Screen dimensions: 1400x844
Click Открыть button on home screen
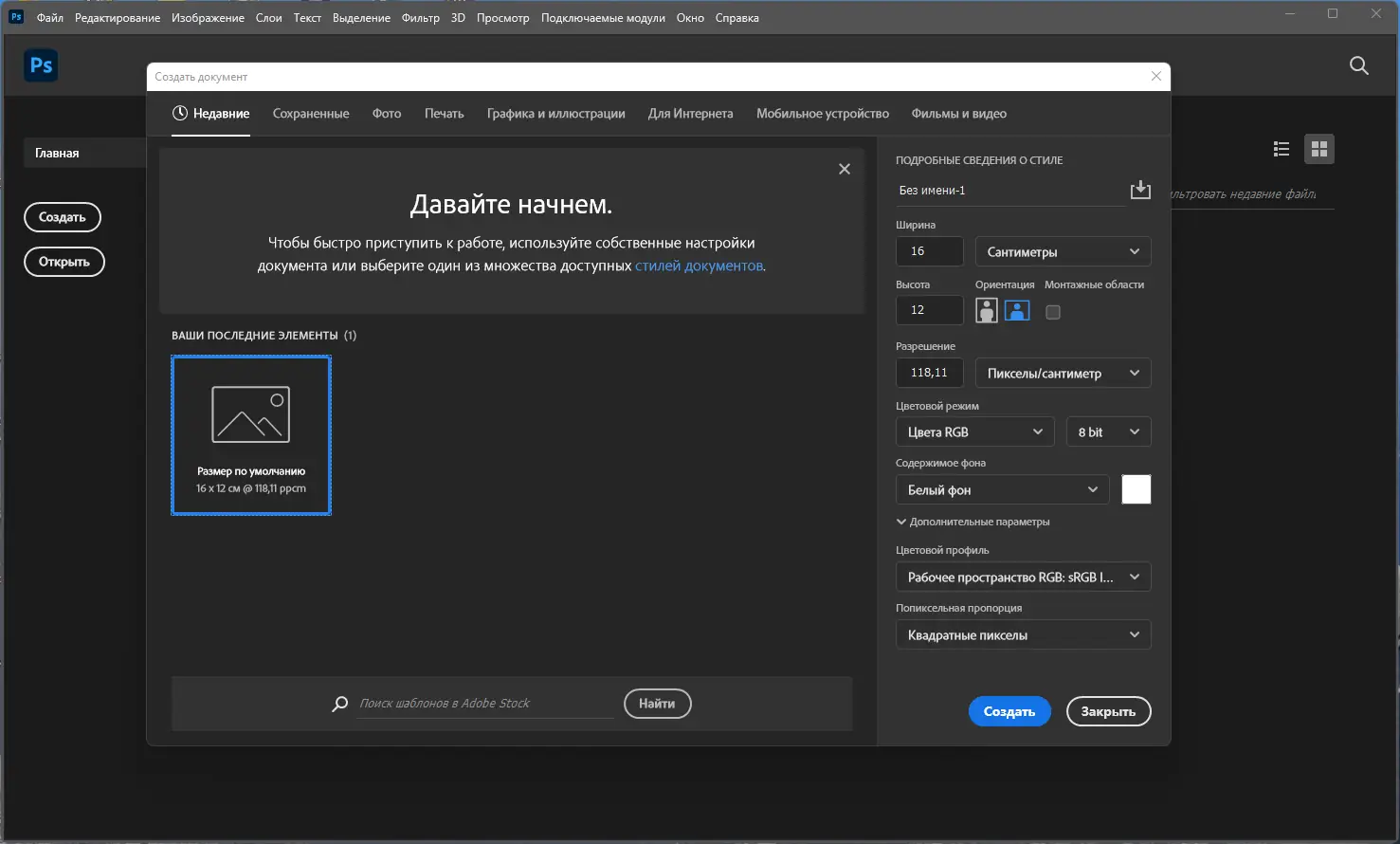[x=64, y=262]
